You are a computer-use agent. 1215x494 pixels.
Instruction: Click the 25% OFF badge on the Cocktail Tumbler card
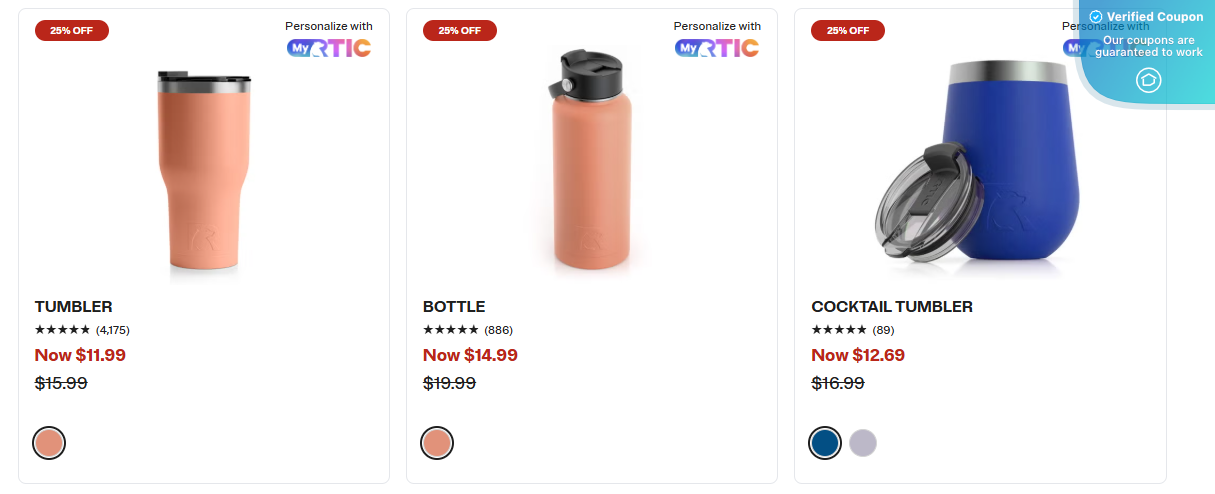pos(848,30)
